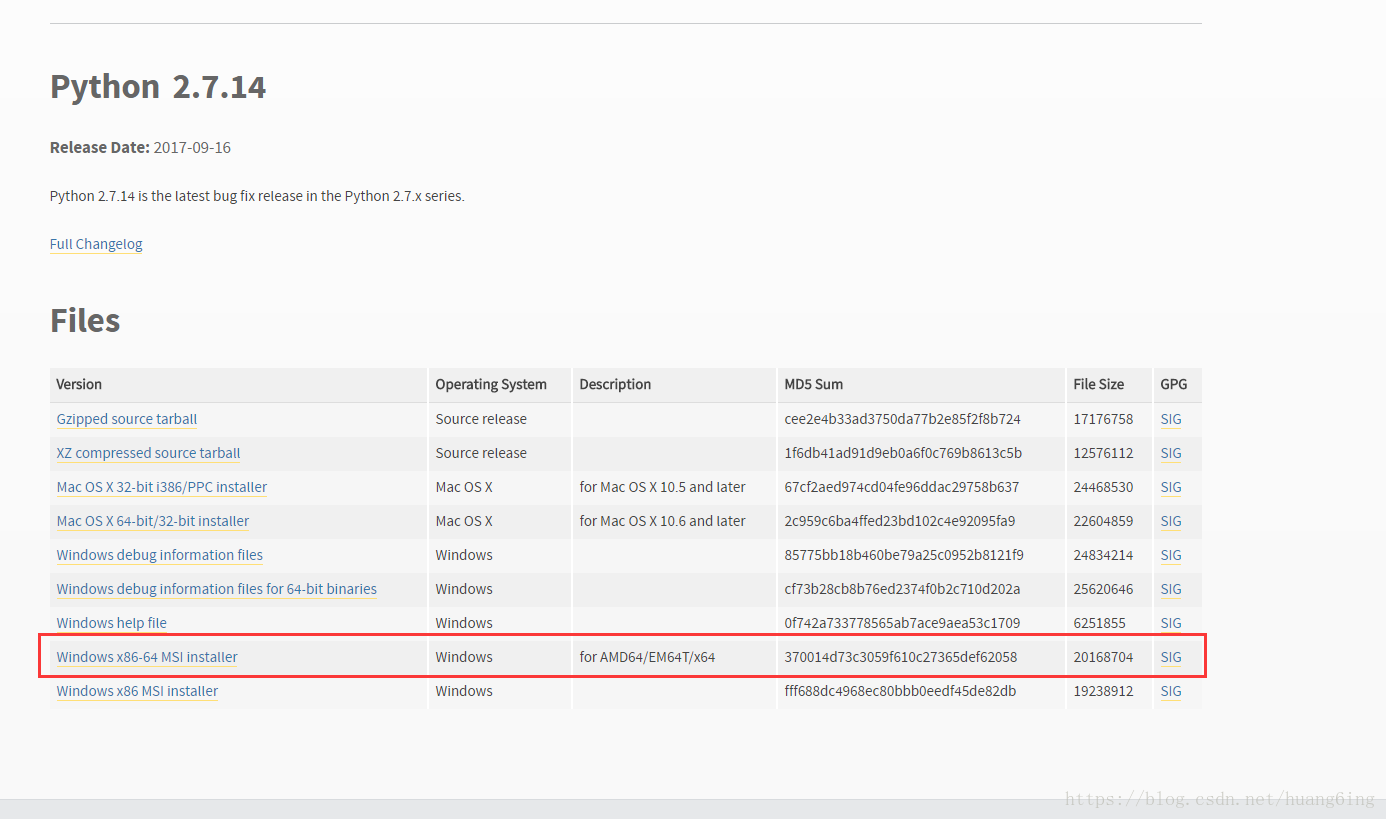Click description 'for AMD64/EM64T/x64'
The image size is (1386, 819).
(x=647, y=657)
